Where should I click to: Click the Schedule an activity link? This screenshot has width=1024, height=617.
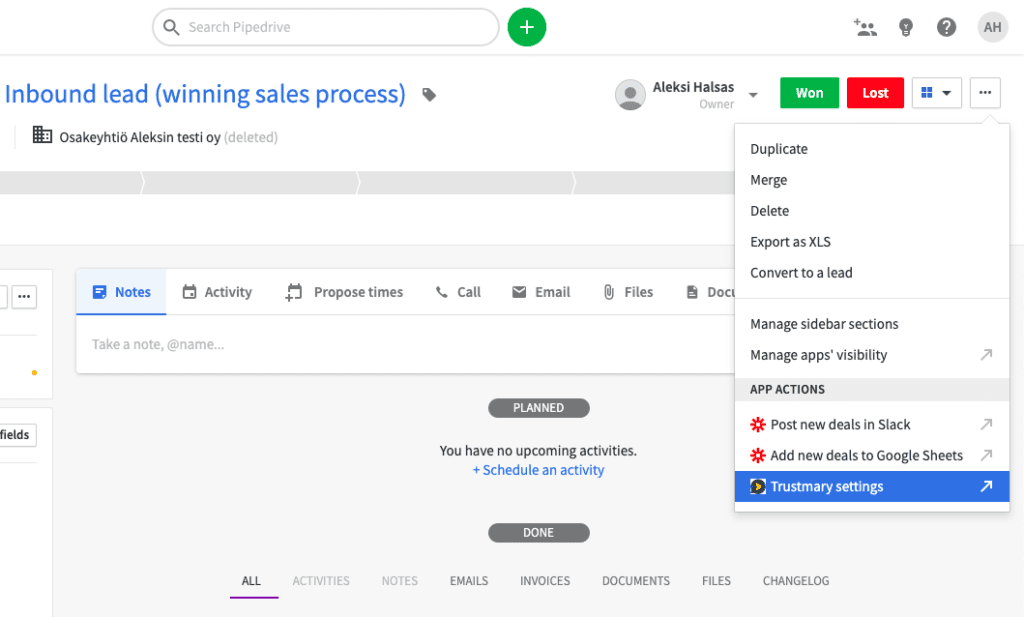tap(539, 470)
